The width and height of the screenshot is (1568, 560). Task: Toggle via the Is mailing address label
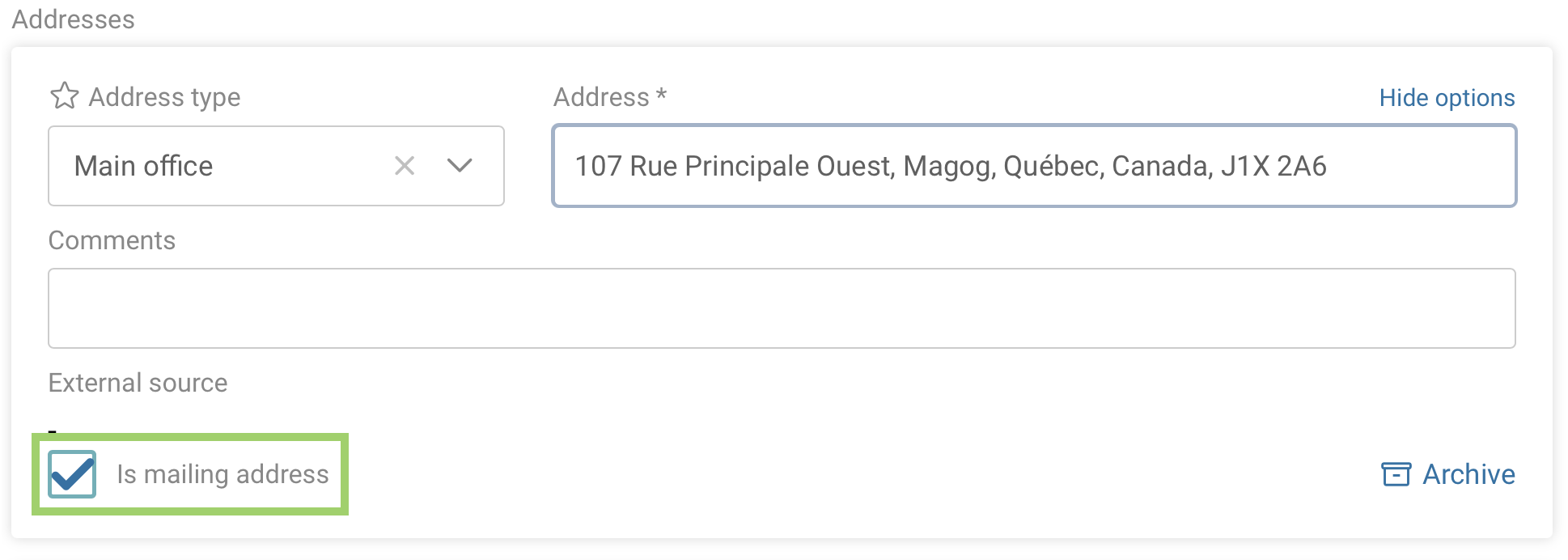click(222, 474)
